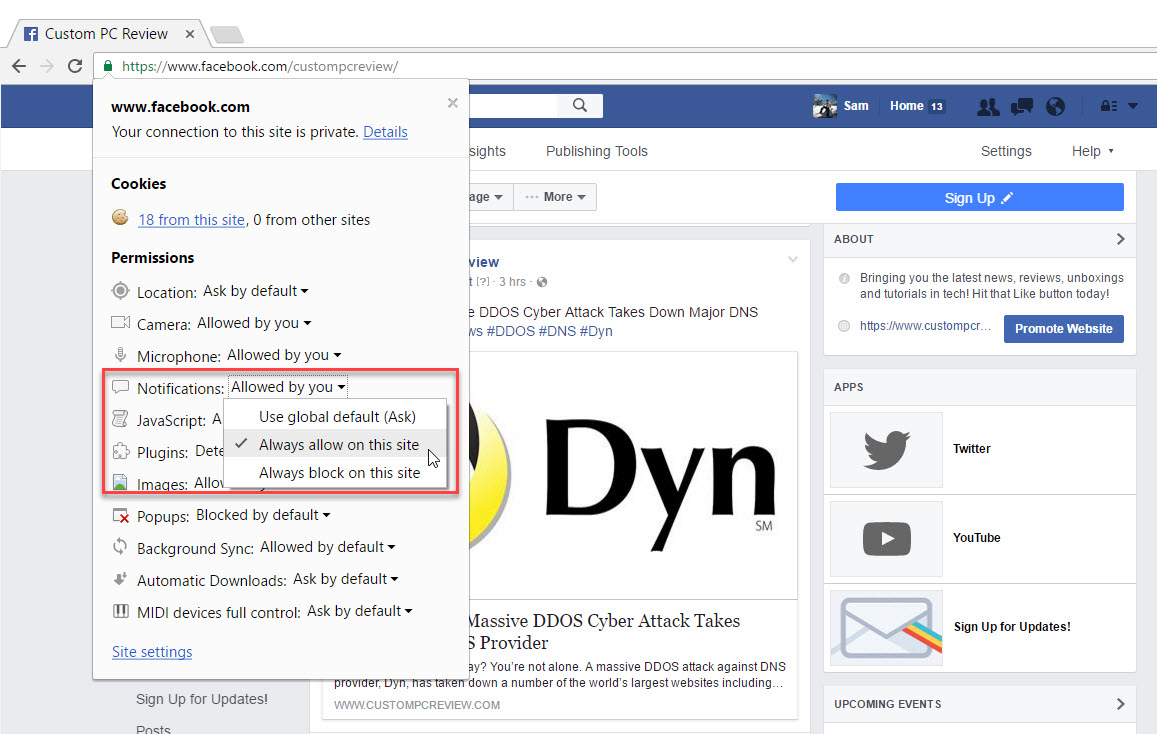Open the custompcr website link in About
This screenshot has height=734, width=1157.
(x=925, y=325)
